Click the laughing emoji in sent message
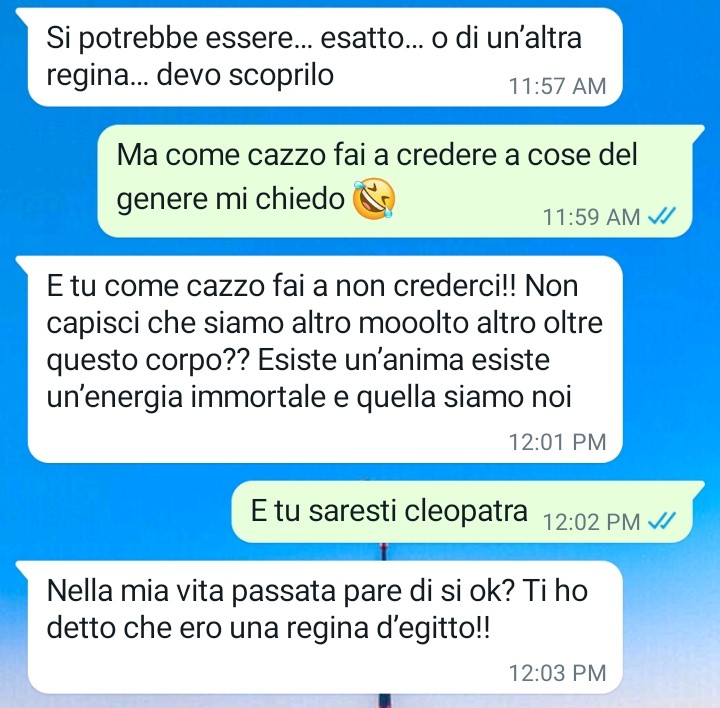720x708 pixels. pos(374,199)
